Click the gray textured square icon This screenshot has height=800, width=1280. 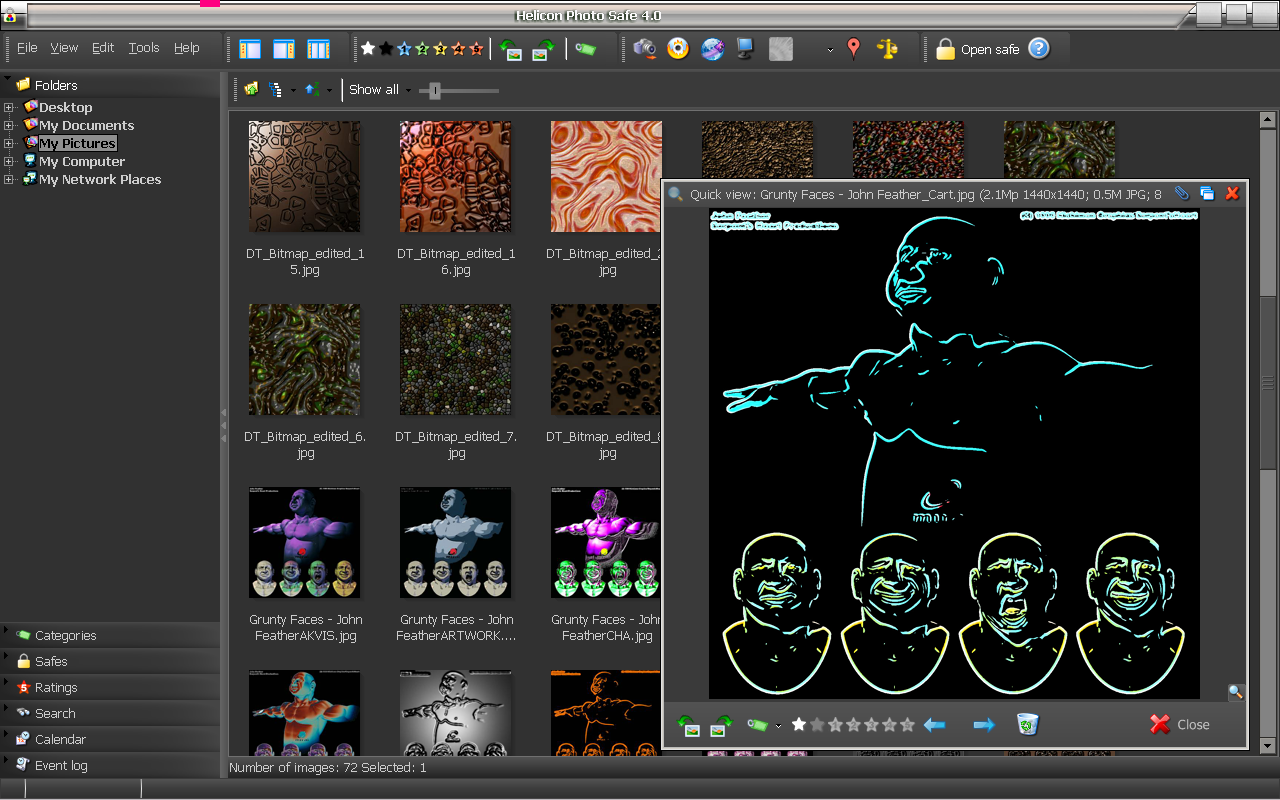click(x=781, y=48)
